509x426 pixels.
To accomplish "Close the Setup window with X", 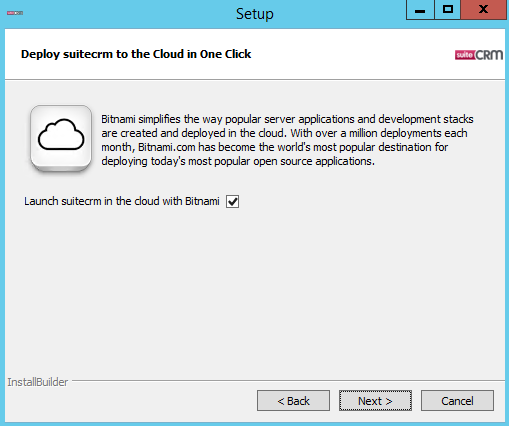I will coord(483,10).
